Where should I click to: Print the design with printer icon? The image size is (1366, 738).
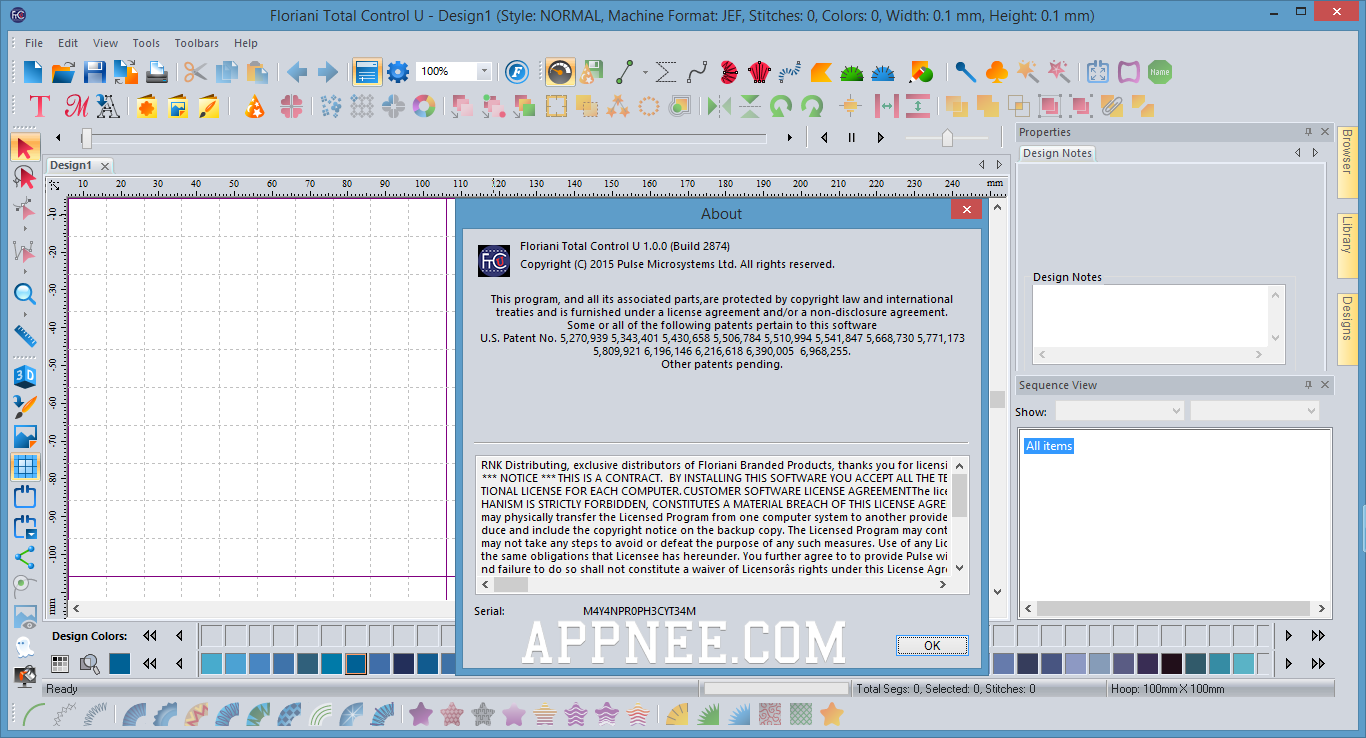pyautogui.click(x=157, y=72)
